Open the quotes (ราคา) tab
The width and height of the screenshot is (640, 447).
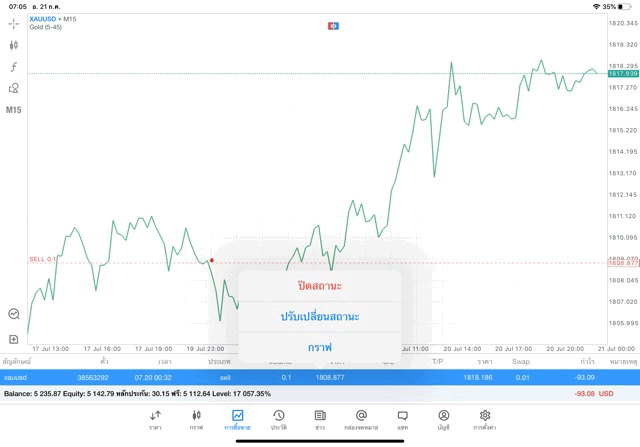point(155,419)
